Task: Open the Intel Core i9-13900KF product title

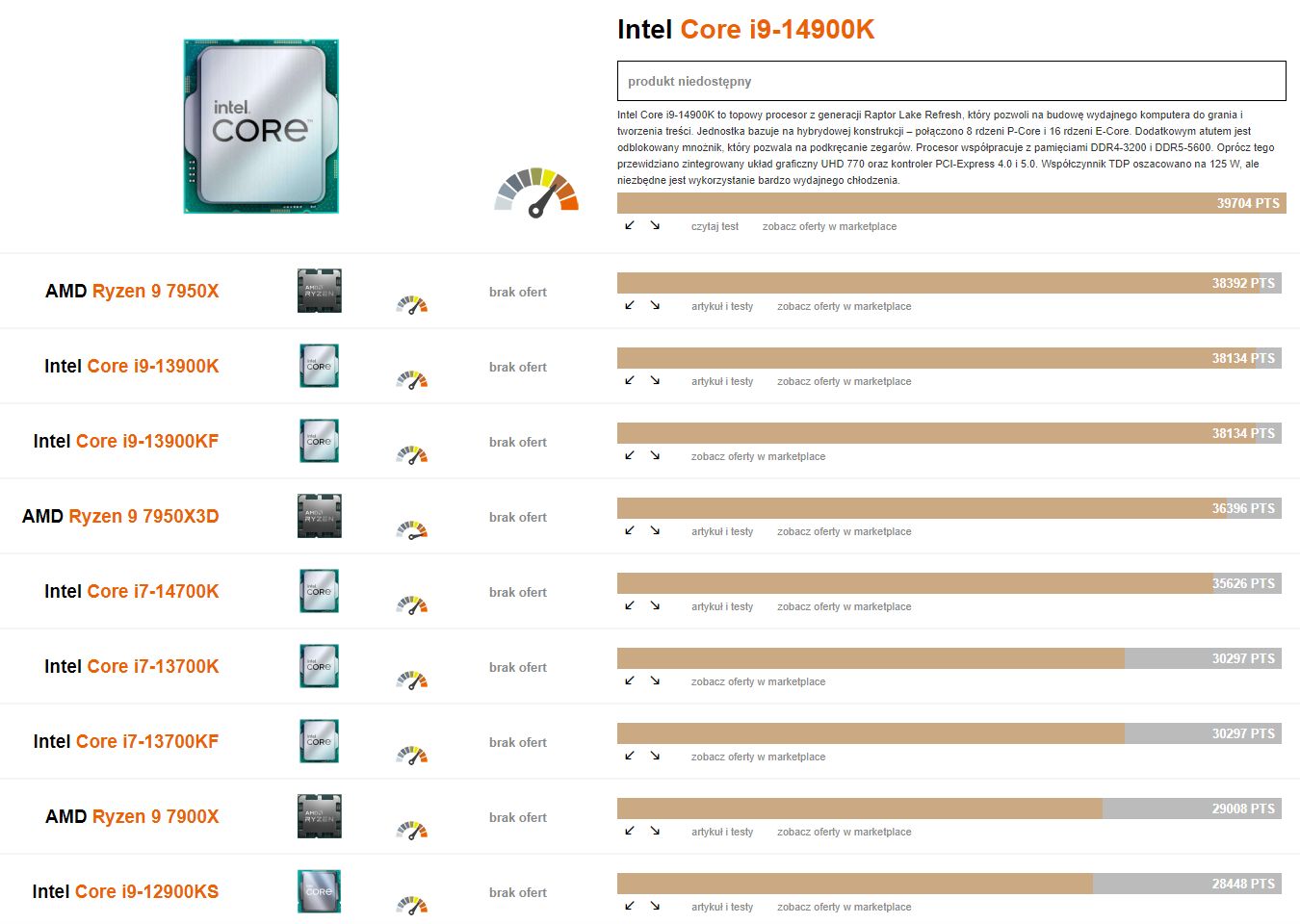Action: click(126, 441)
